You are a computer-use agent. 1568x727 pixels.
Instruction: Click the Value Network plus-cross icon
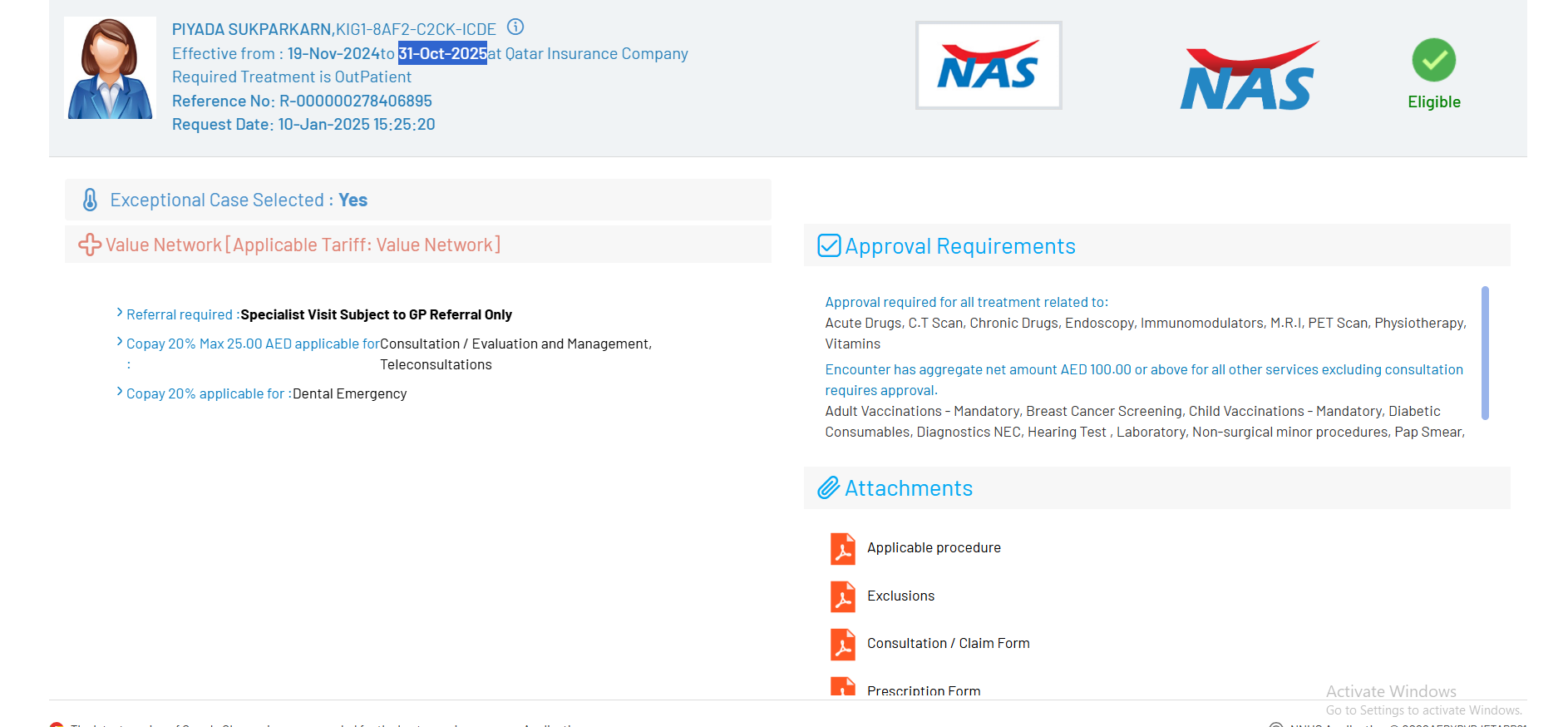click(90, 245)
